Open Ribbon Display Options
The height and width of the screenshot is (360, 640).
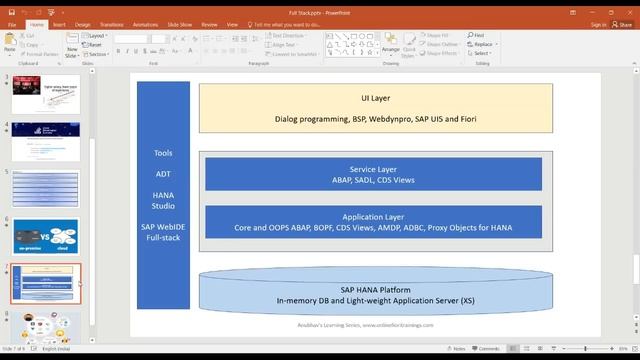pos(573,13)
